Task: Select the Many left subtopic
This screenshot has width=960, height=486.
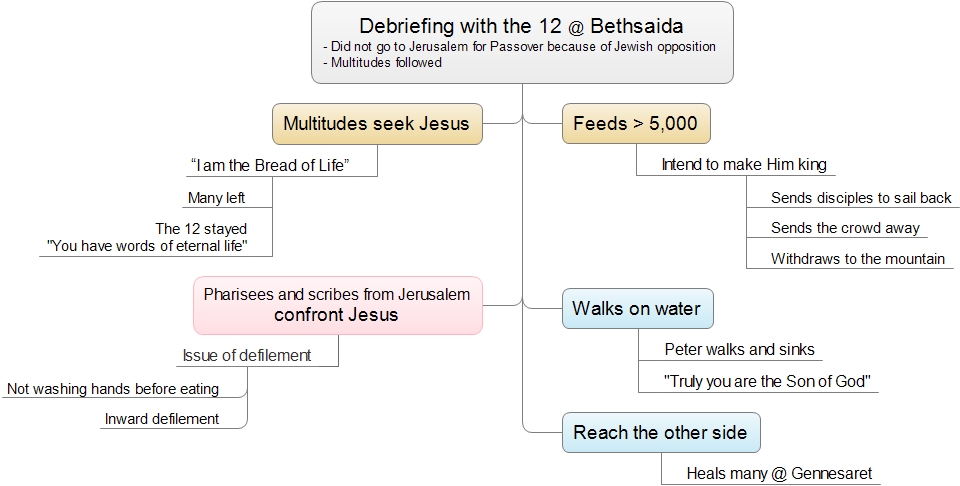Action: (x=216, y=198)
